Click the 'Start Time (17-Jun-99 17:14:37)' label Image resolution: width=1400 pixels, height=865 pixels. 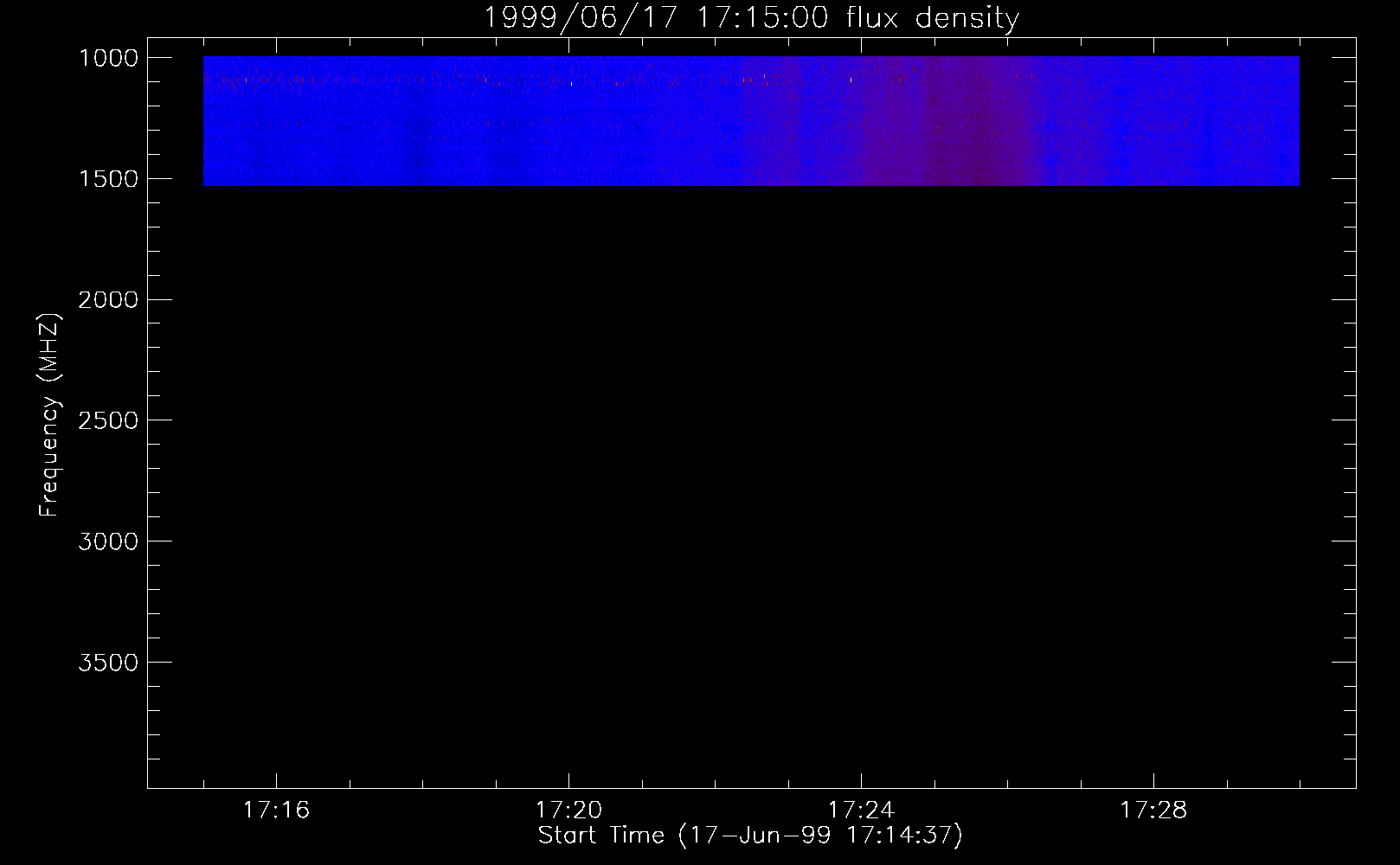(750, 836)
